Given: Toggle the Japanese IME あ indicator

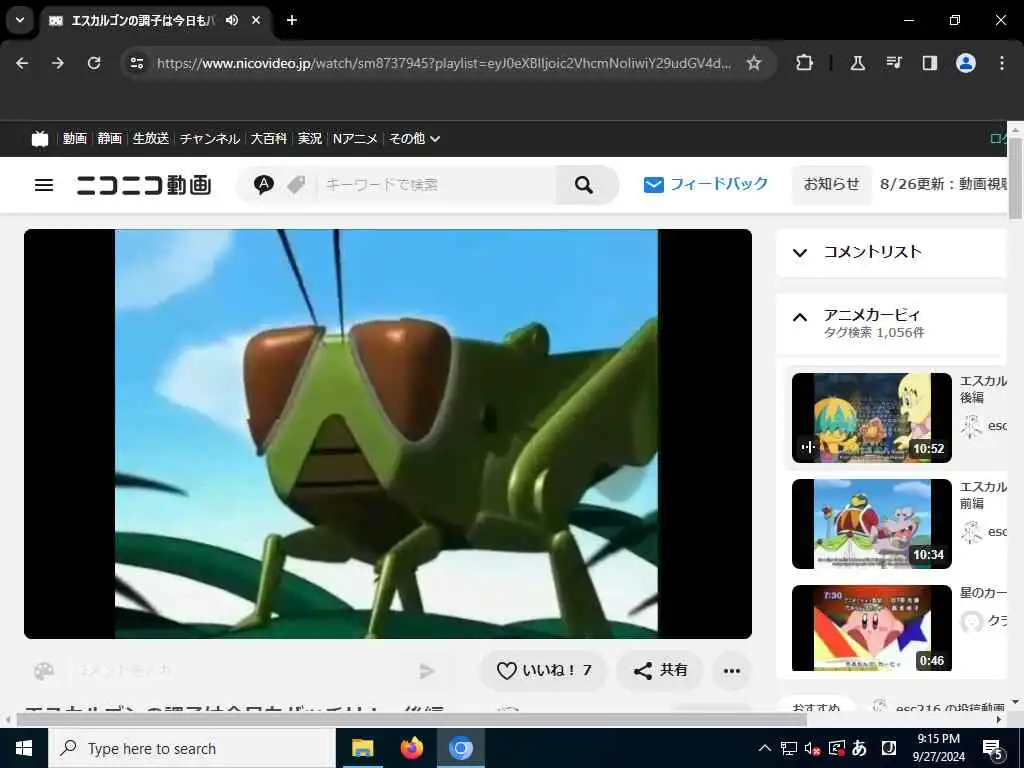Looking at the screenshot, I should pyautogui.click(x=859, y=748).
